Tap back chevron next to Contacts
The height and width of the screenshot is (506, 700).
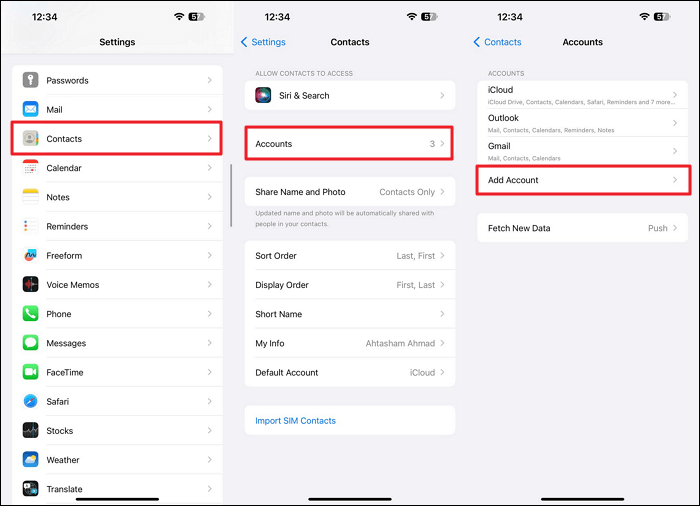pos(476,42)
